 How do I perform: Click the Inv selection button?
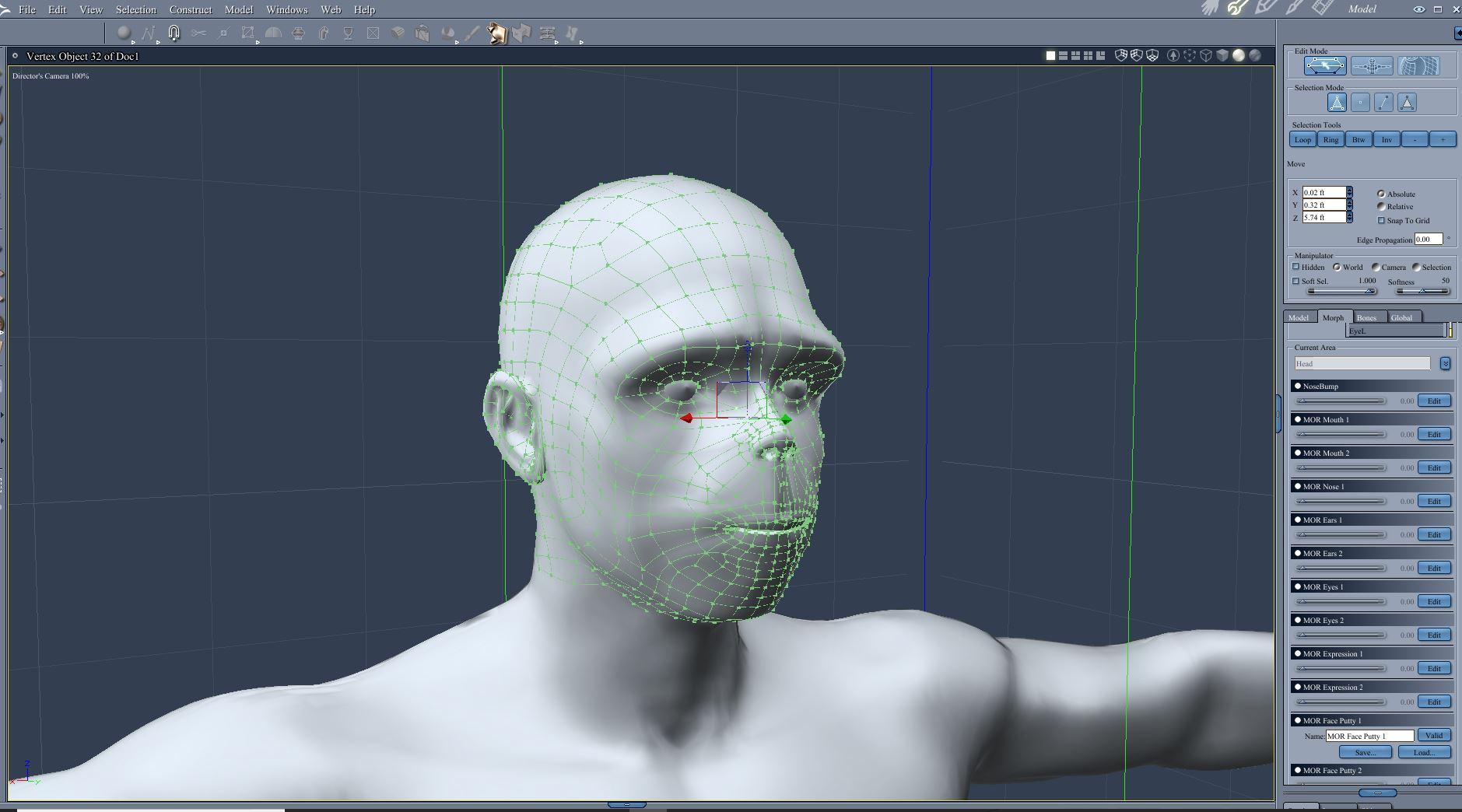point(1387,139)
